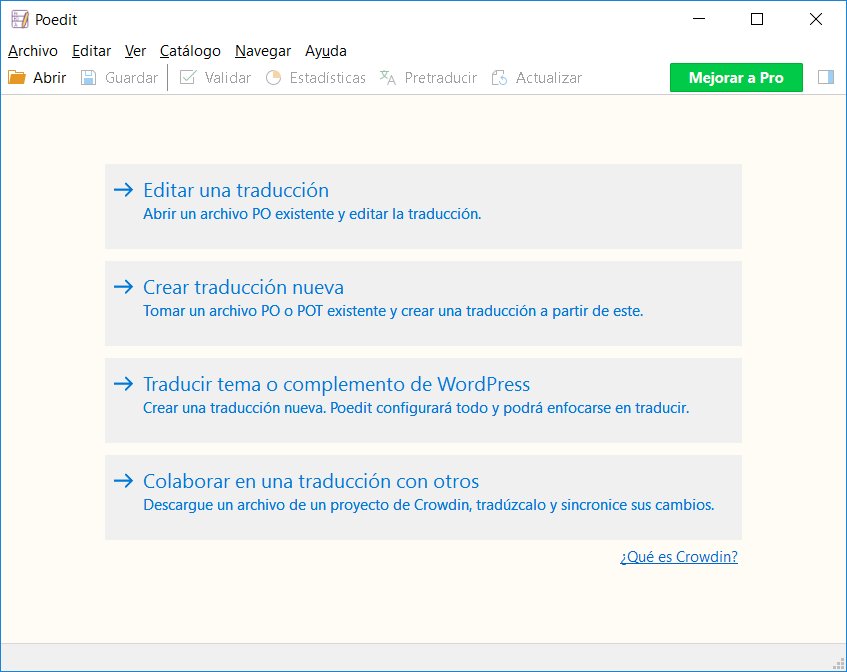Screen dimensions: 847x672
Task: Click the Validar checkmark icon
Action: 187,78
